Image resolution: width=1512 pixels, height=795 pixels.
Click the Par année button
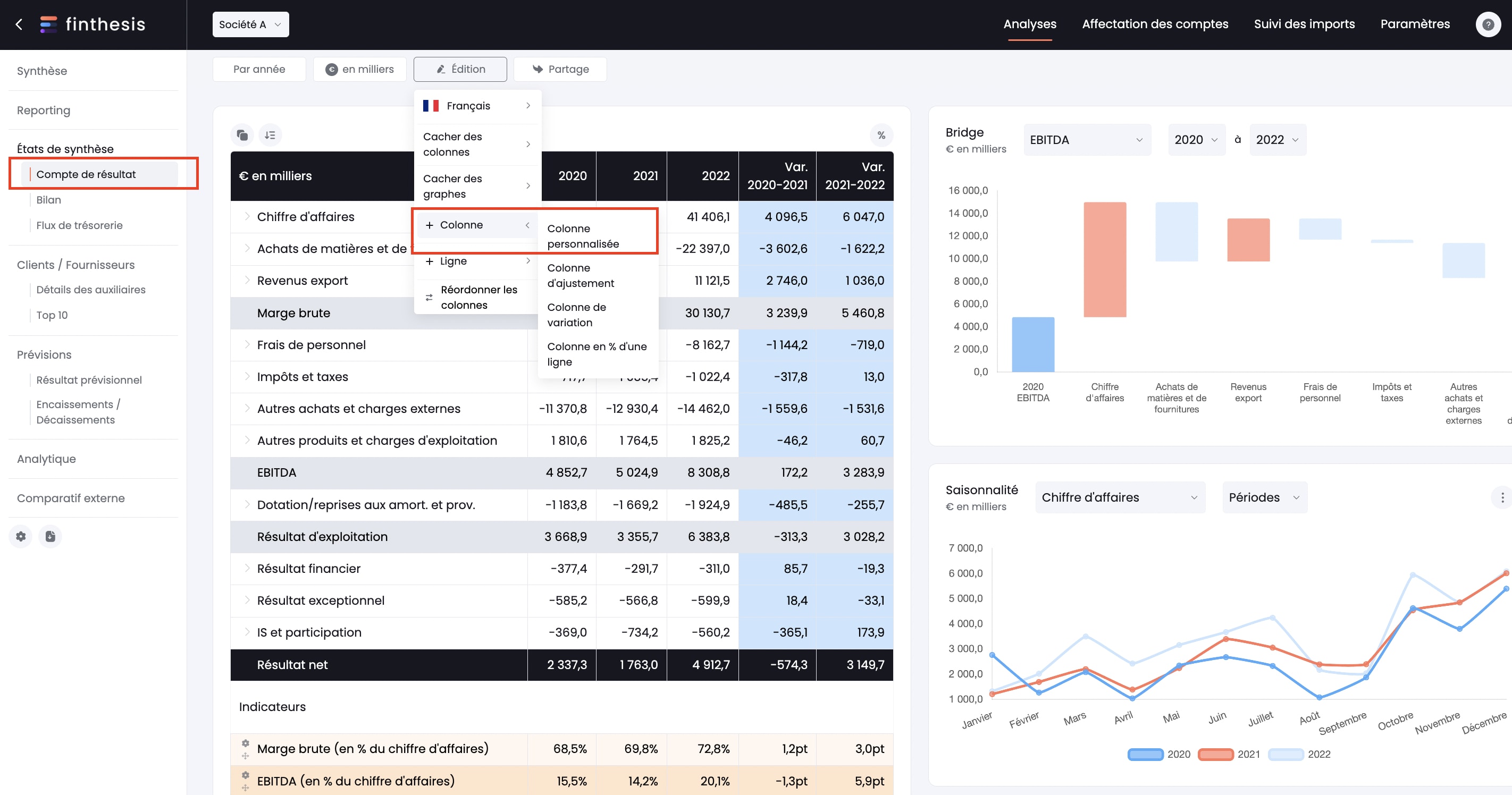[259, 69]
